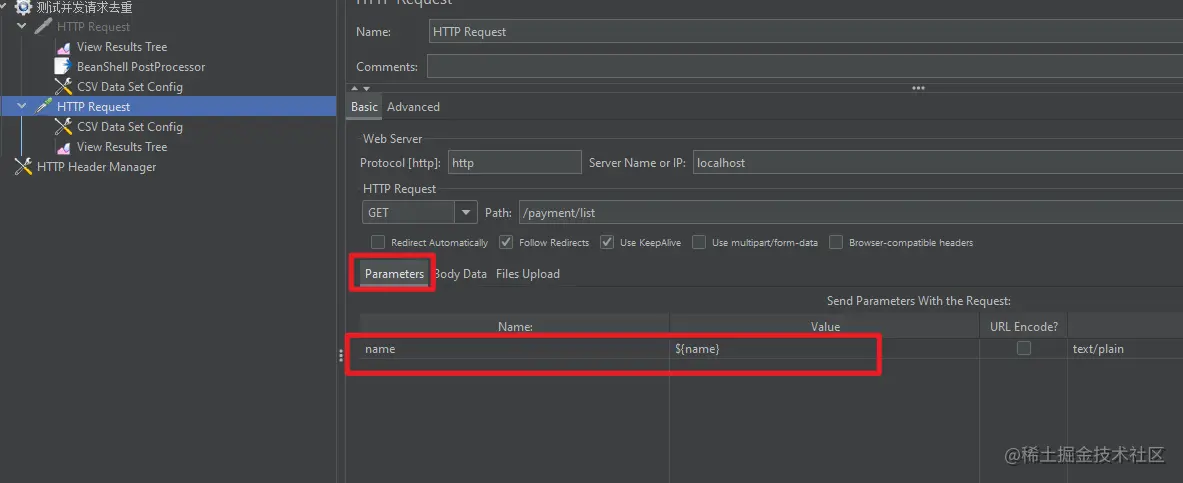Select BeanShell PostProcessor in the tree

141,66
